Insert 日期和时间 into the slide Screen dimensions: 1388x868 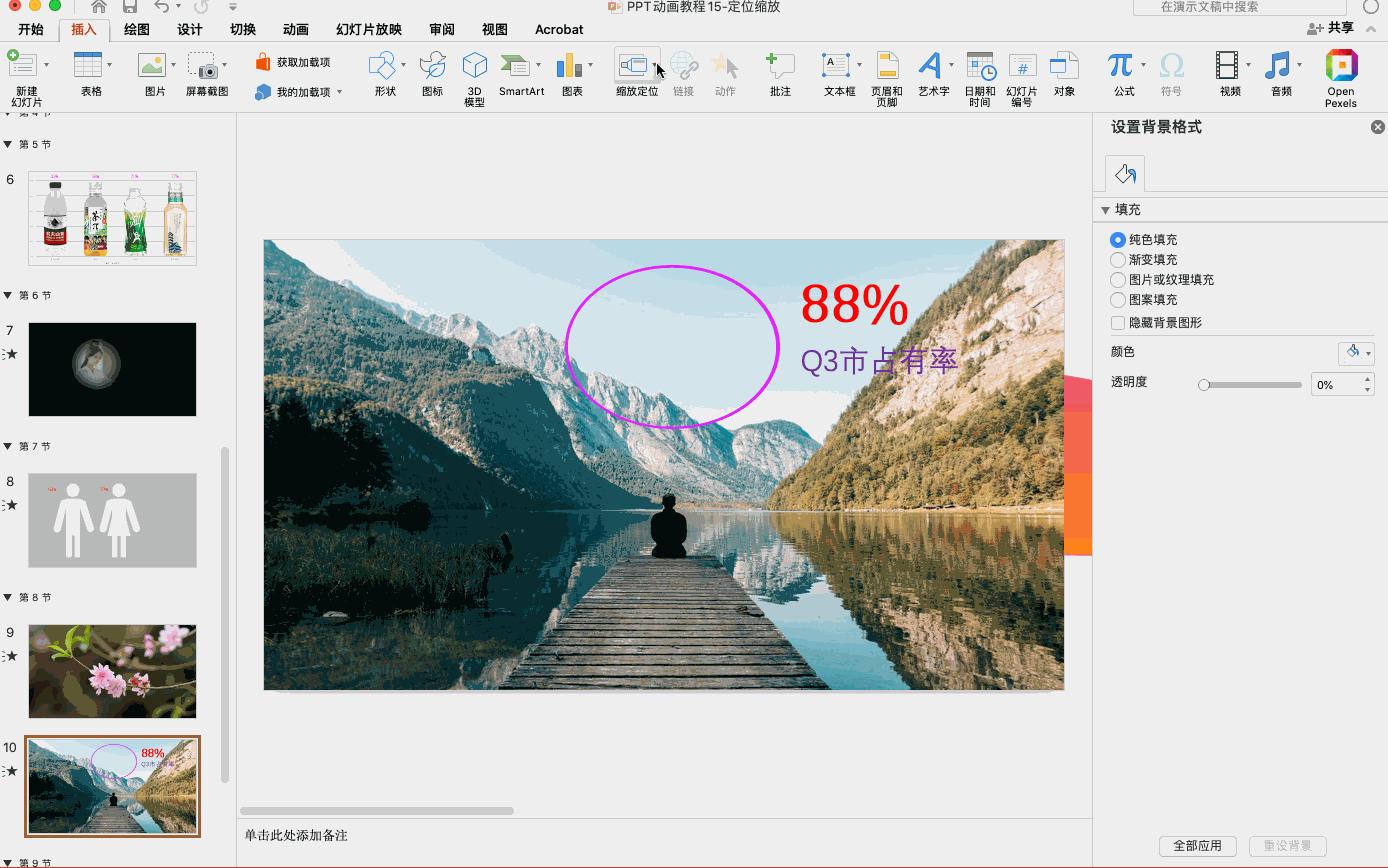click(979, 67)
